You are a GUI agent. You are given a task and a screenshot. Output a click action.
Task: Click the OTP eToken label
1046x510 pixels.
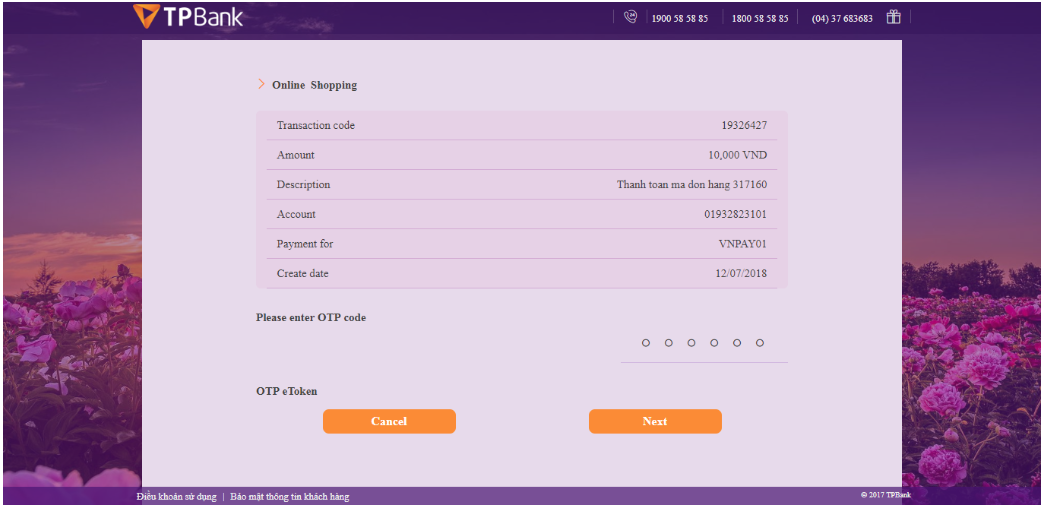(x=287, y=391)
